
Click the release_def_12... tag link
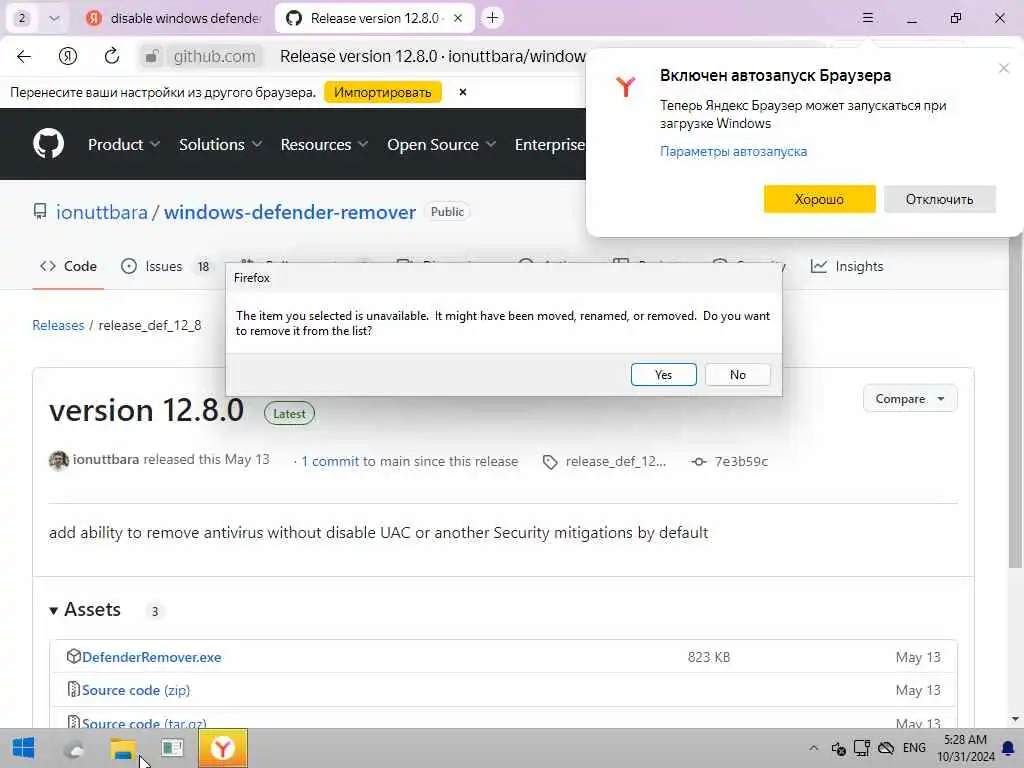pyautogui.click(x=615, y=461)
